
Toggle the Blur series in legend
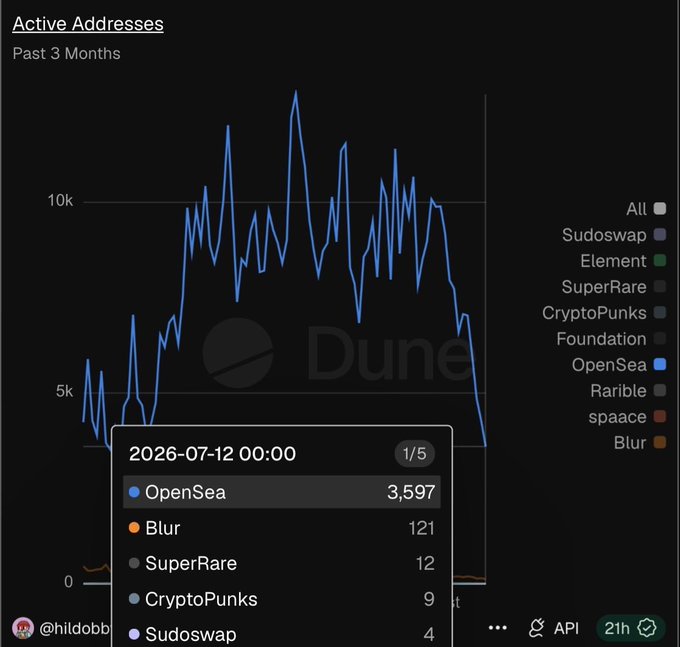coord(640,443)
